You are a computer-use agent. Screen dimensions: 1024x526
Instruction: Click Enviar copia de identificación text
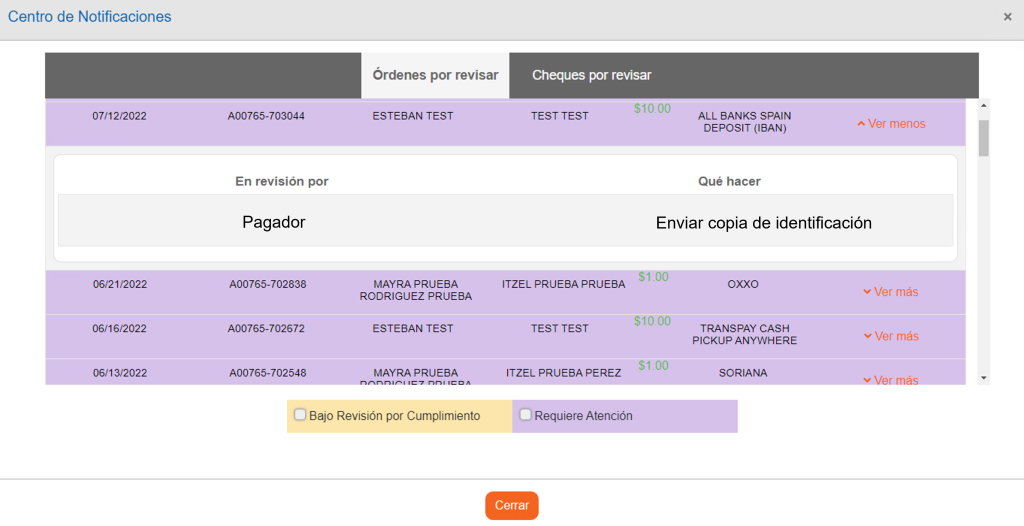763,223
